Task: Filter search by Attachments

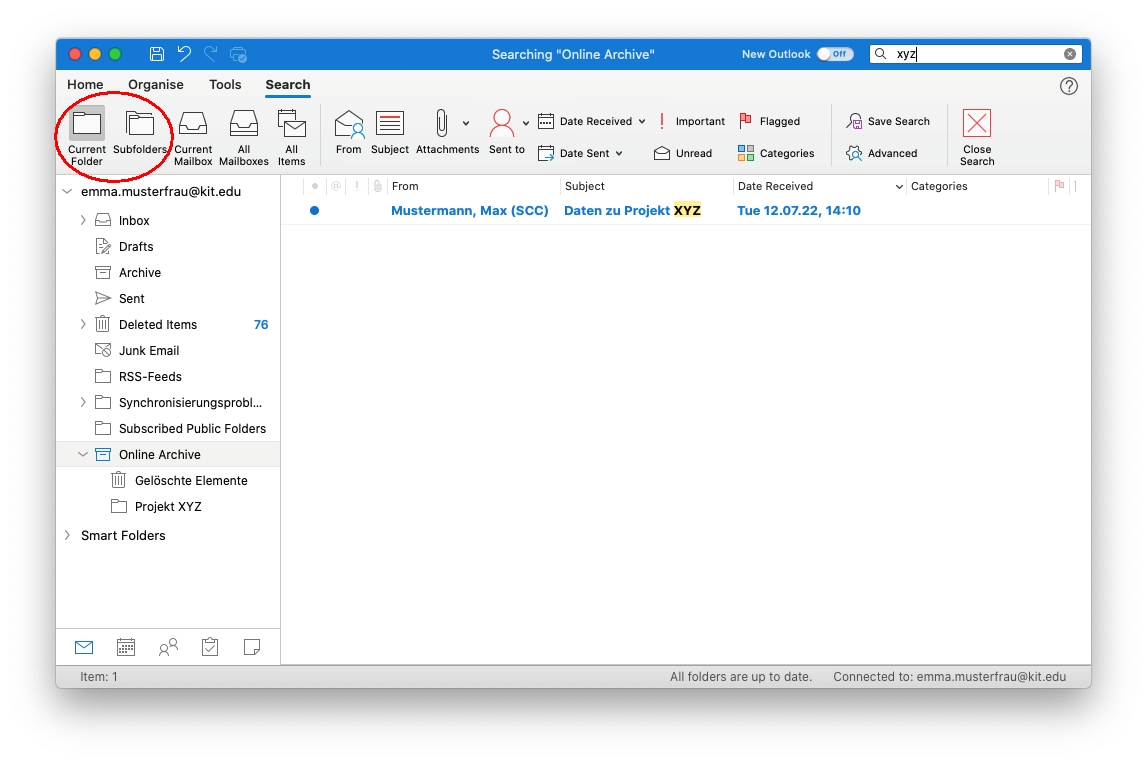Action: (447, 134)
